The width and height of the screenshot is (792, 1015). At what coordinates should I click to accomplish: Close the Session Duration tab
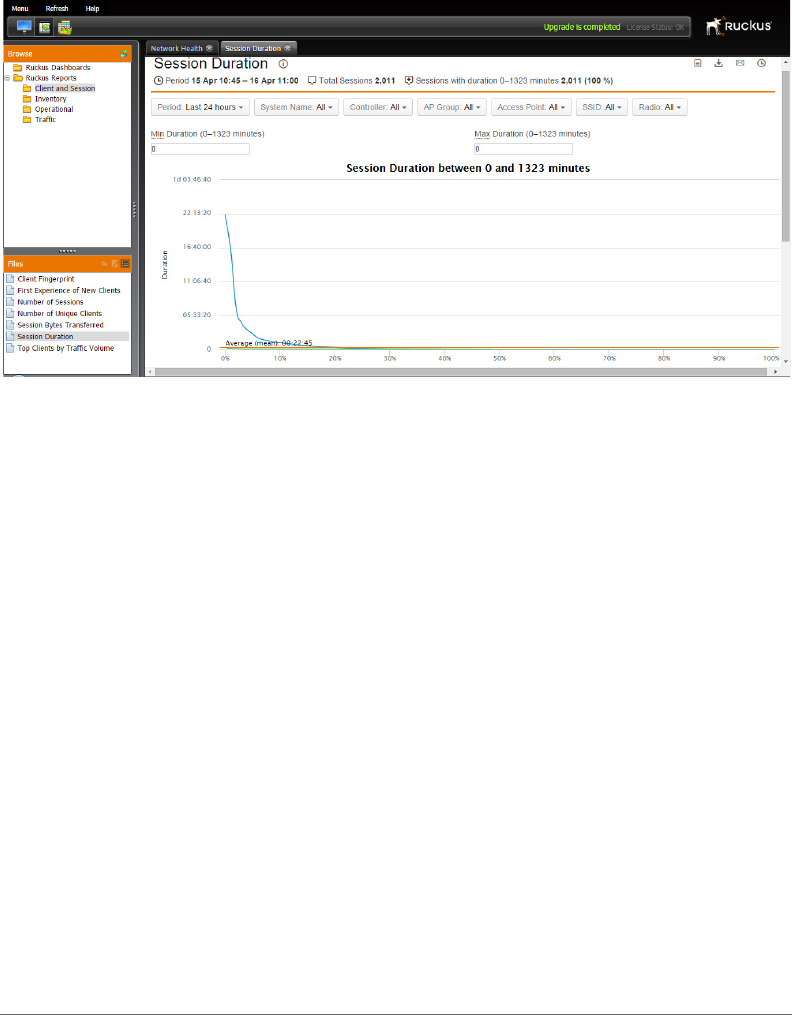pos(287,48)
